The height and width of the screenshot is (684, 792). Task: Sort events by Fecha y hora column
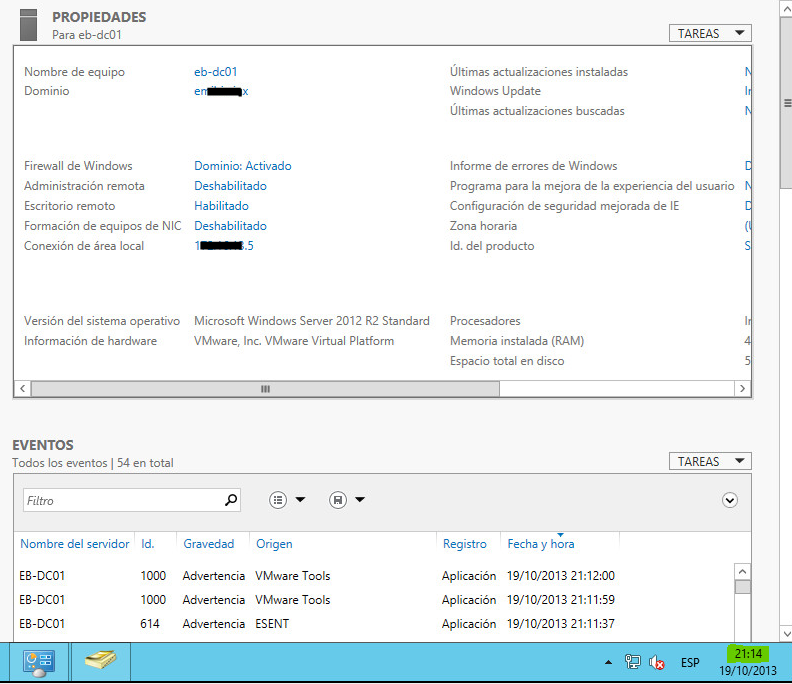541,544
